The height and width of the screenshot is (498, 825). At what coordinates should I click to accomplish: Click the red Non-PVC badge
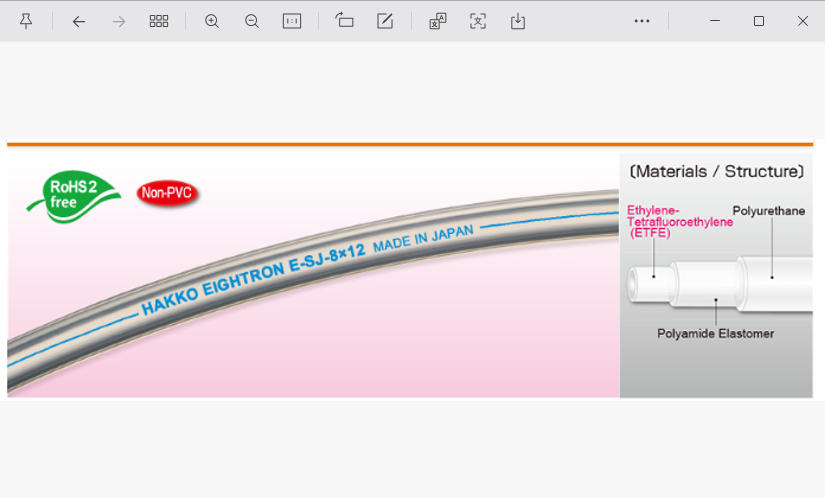pyautogui.click(x=167, y=193)
